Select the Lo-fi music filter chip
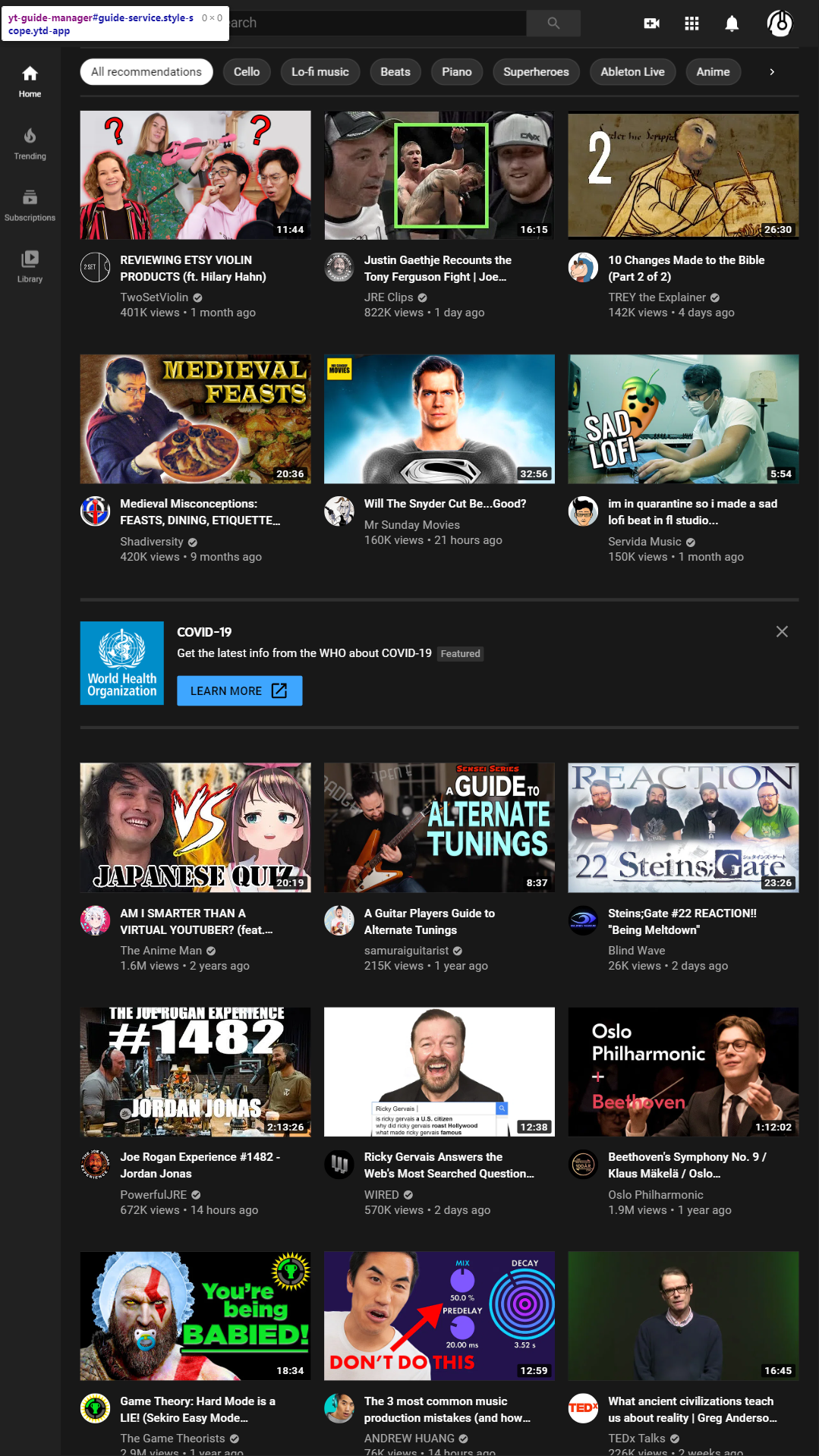The image size is (819, 1456). [320, 72]
